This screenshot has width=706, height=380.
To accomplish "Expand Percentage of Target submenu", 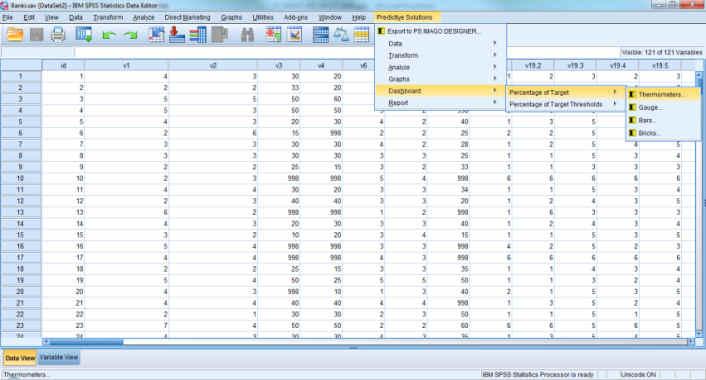I will click(x=565, y=92).
